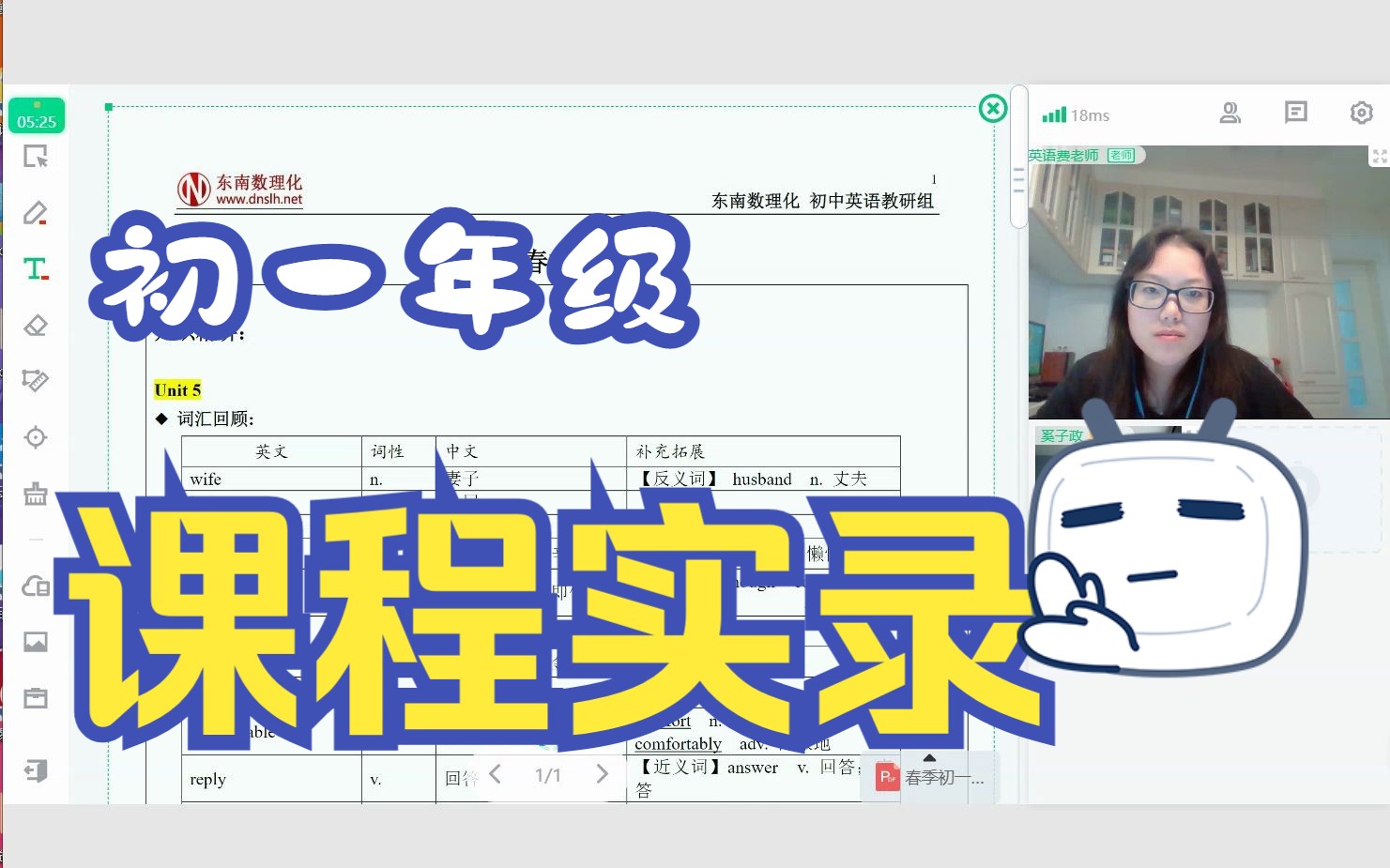Activate the laser pointer tool
Image resolution: width=1390 pixels, height=868 pixels.
tap(36, 436)
